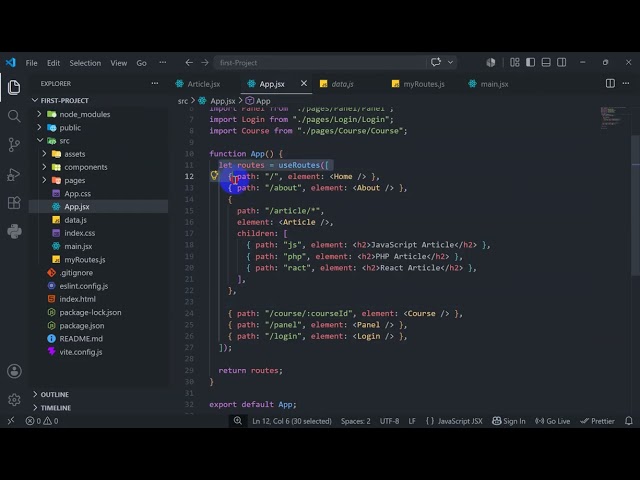Open the Search view in activity bar
640x480 pixels.
click(14, 116)
